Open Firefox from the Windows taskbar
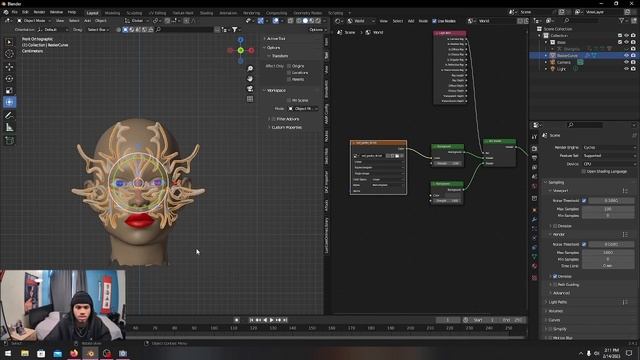The height and width of the screenshot is (360, 640). point(74,353)
